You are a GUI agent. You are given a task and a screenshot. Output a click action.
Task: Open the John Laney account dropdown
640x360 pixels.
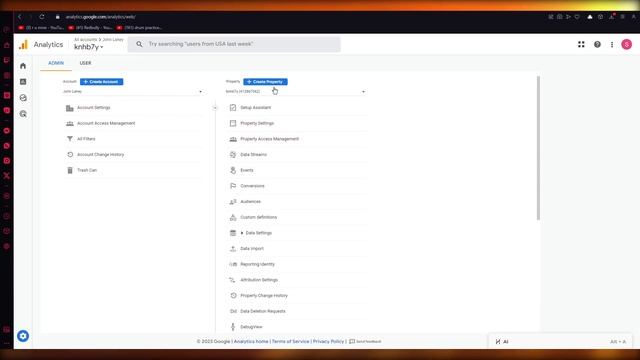132,91
